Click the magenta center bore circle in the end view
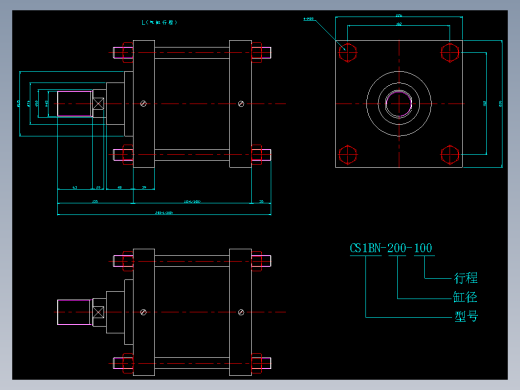 pos(399,104)
